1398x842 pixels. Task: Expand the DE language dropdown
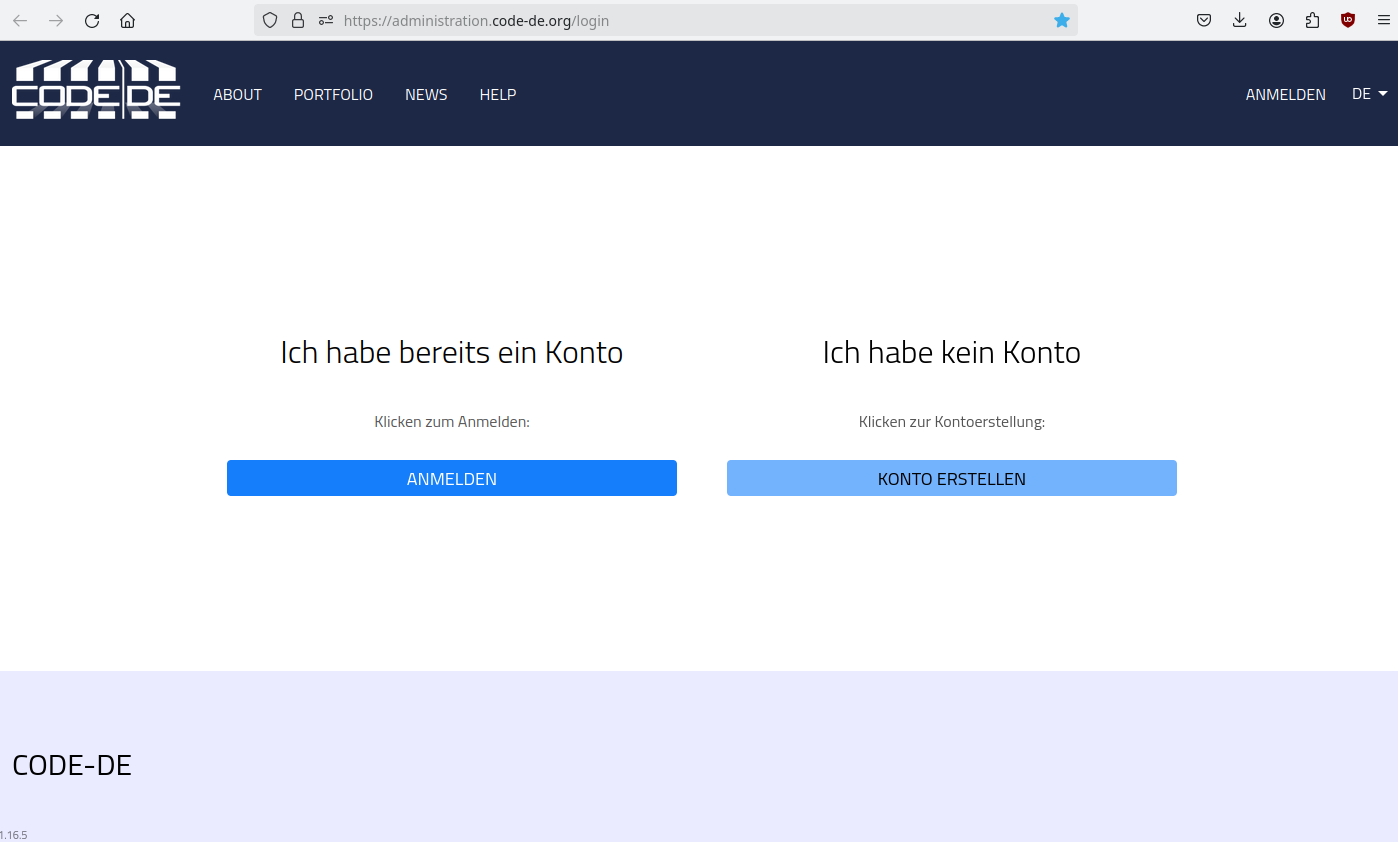pos(1369,94)
